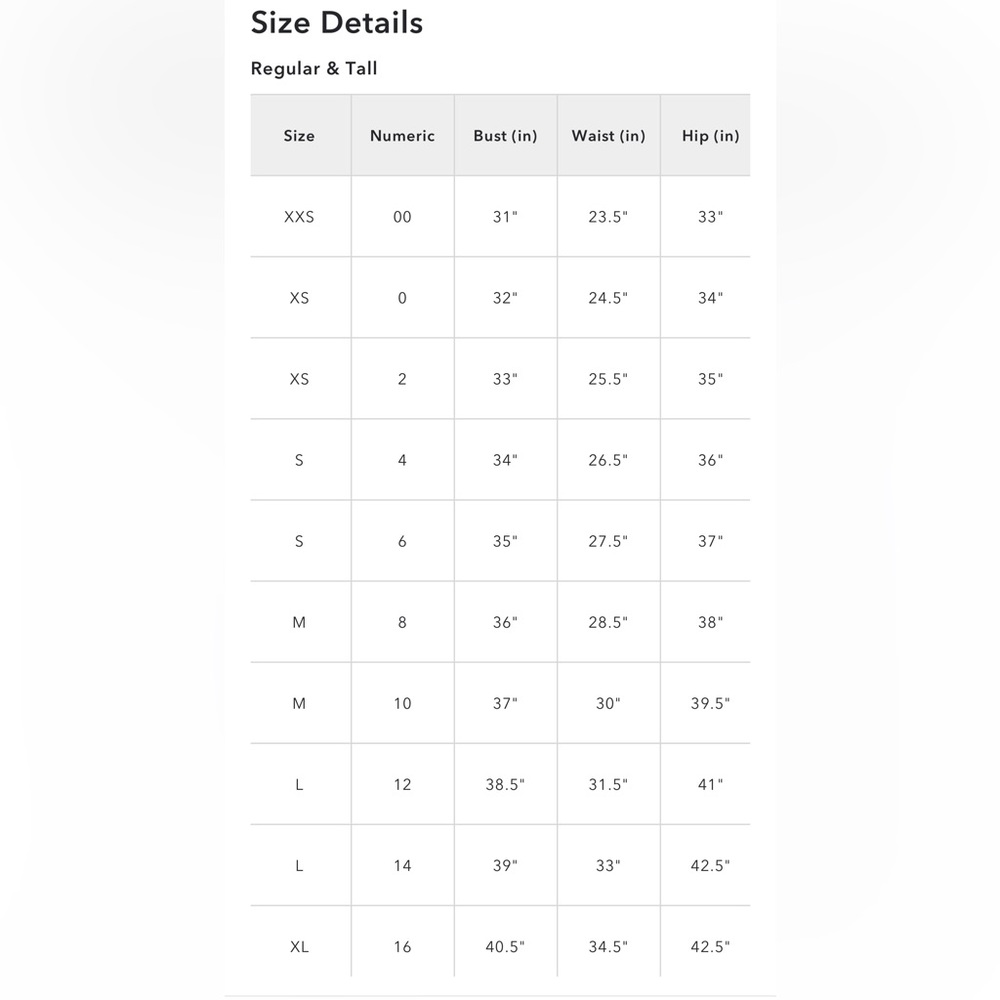Click the 38.5" bust cell

[505, 784]
